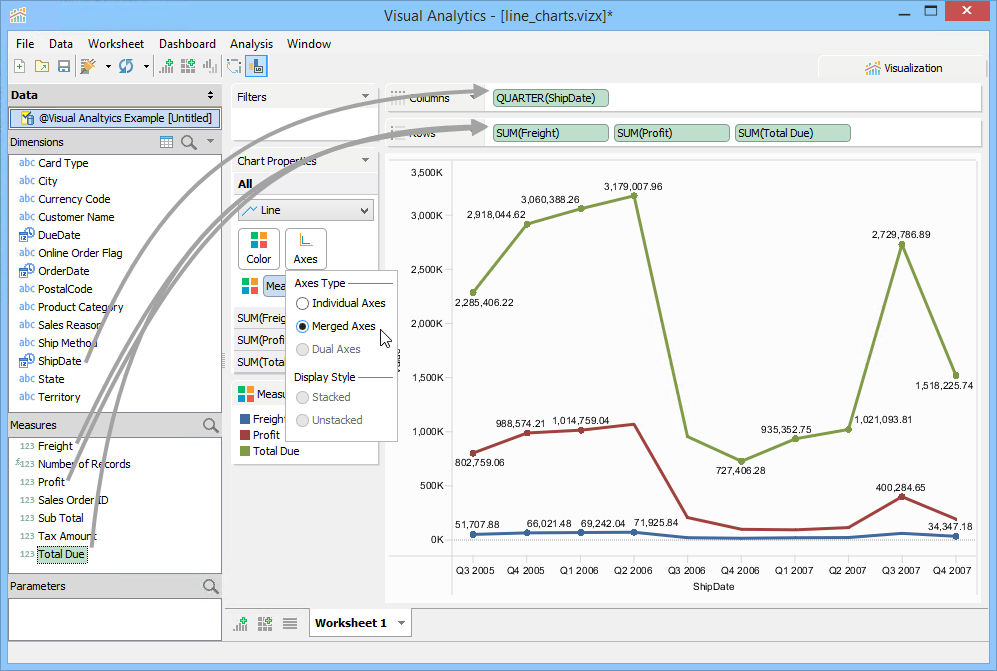Click the application logo in title bar
Screen dimensions: 997x671
click(x=18, y=14)
